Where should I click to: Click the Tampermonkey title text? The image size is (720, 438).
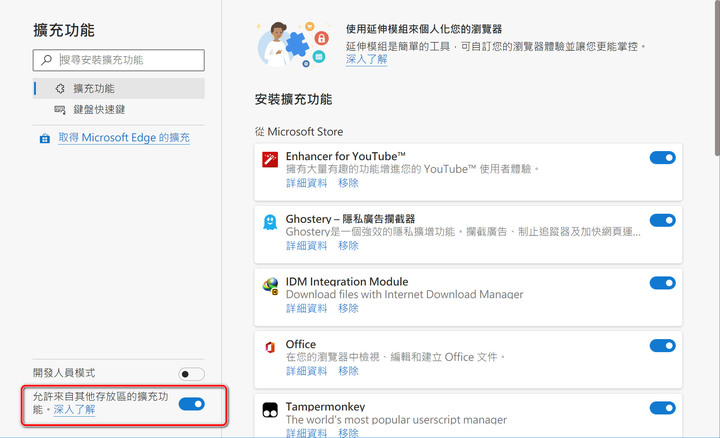(x=325, y=407)
